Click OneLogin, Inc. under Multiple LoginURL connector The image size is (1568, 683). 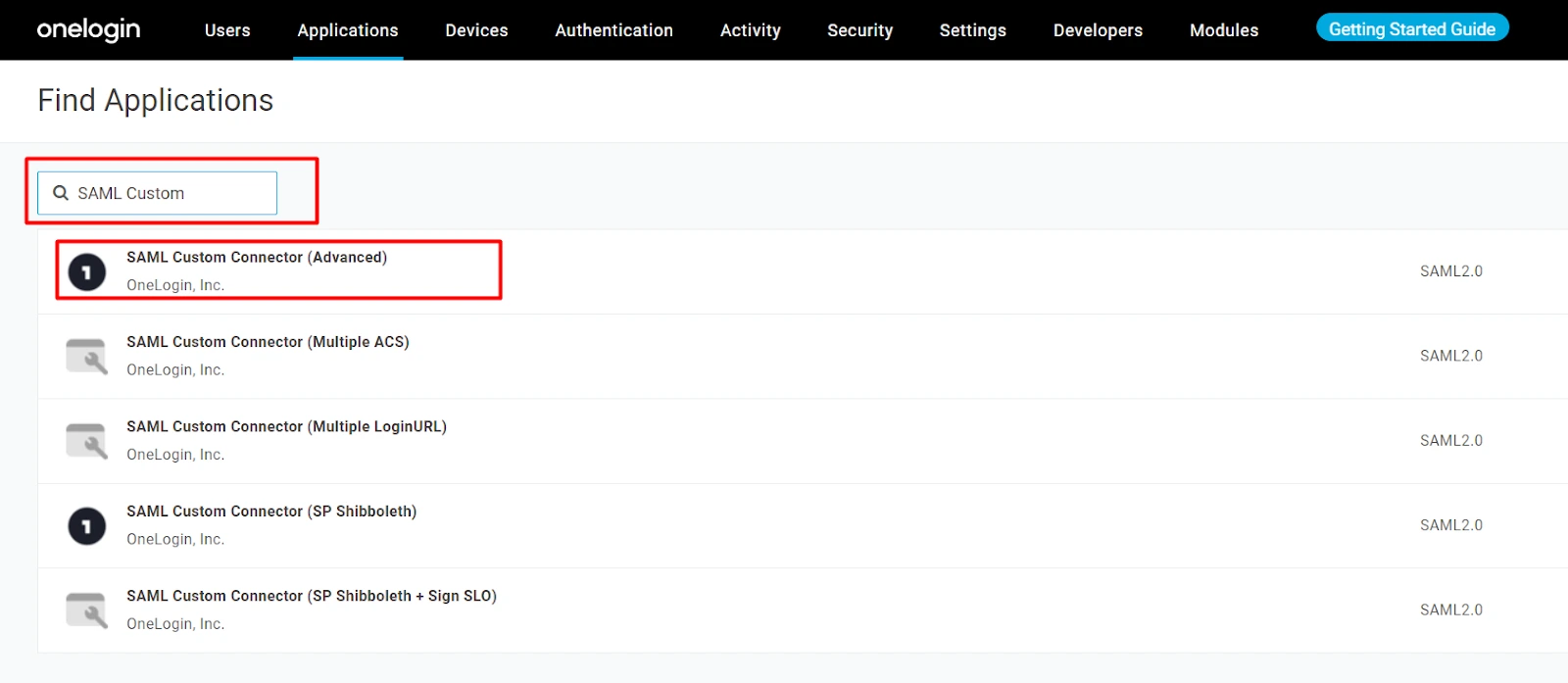coord(175,455)
